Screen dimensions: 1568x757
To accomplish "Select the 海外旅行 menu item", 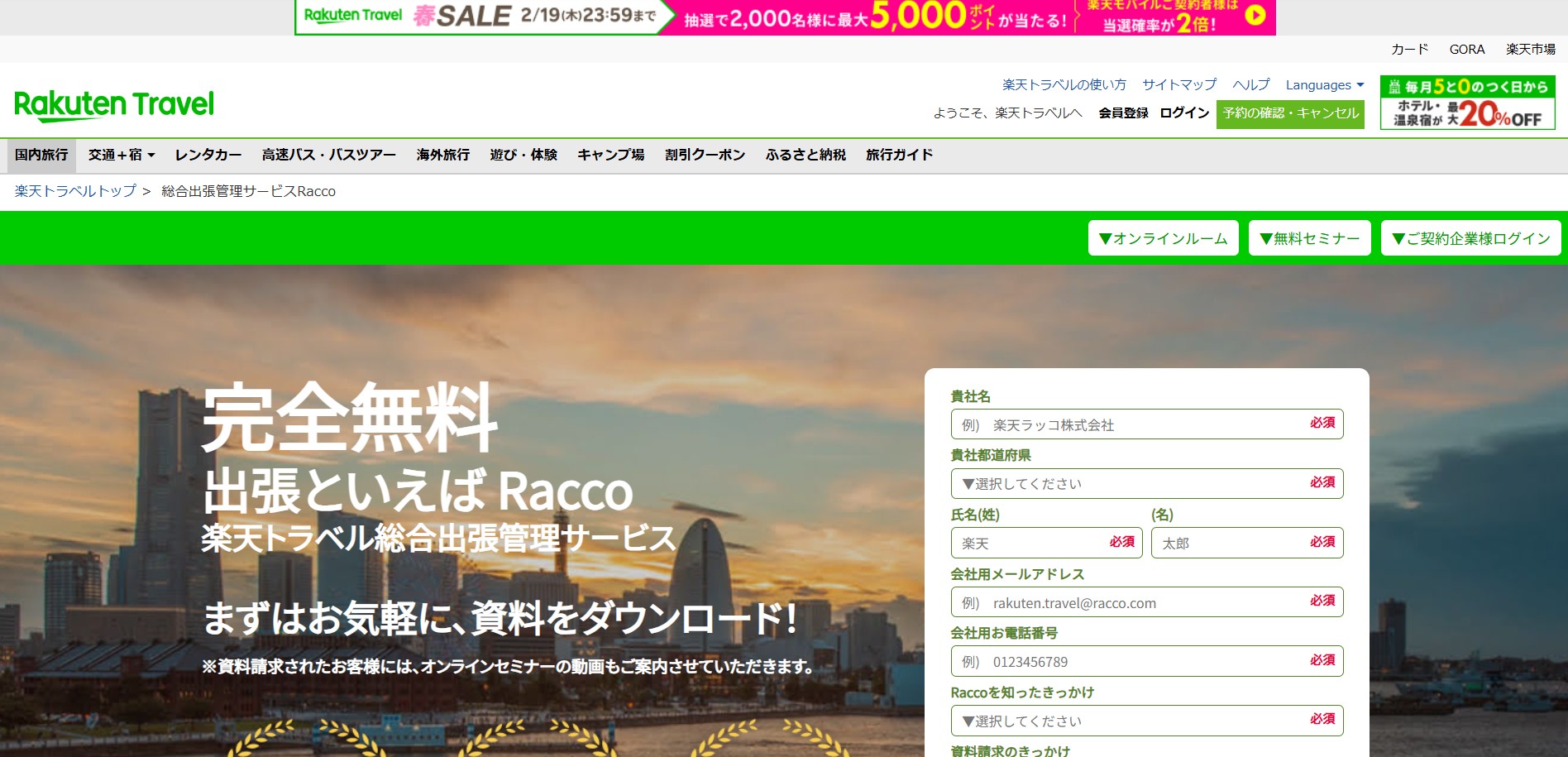I will 443,156.
